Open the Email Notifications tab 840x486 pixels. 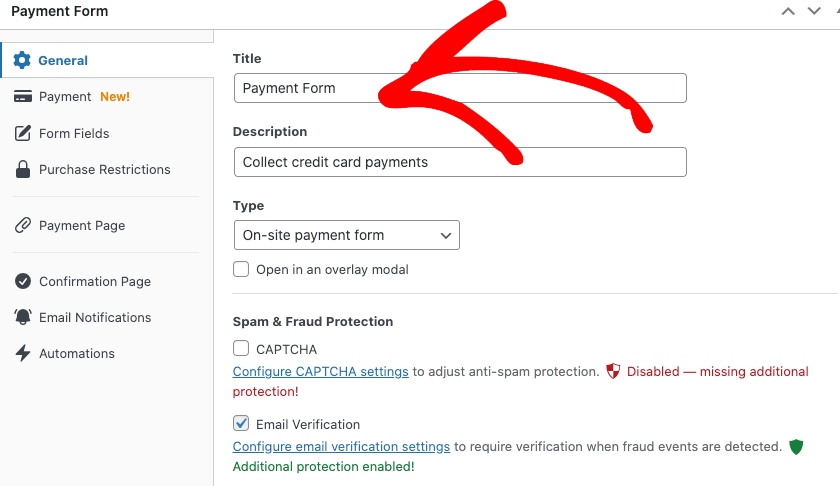point(95,318)
